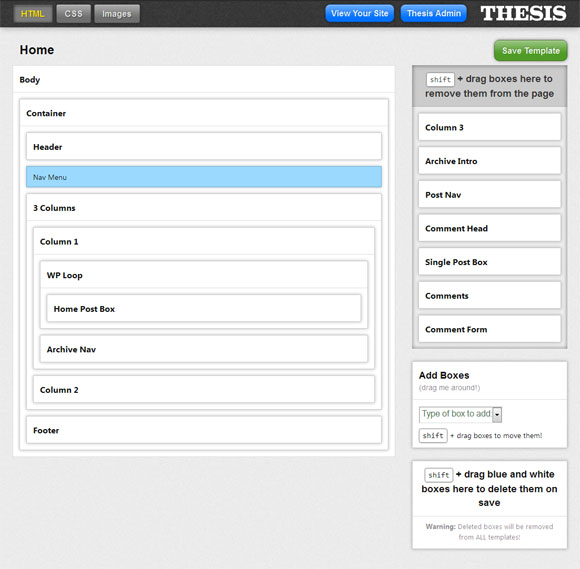This screenshot has width=580, height=569.
Task: Click the shift key hint in removal area
Action: point(440,80)
